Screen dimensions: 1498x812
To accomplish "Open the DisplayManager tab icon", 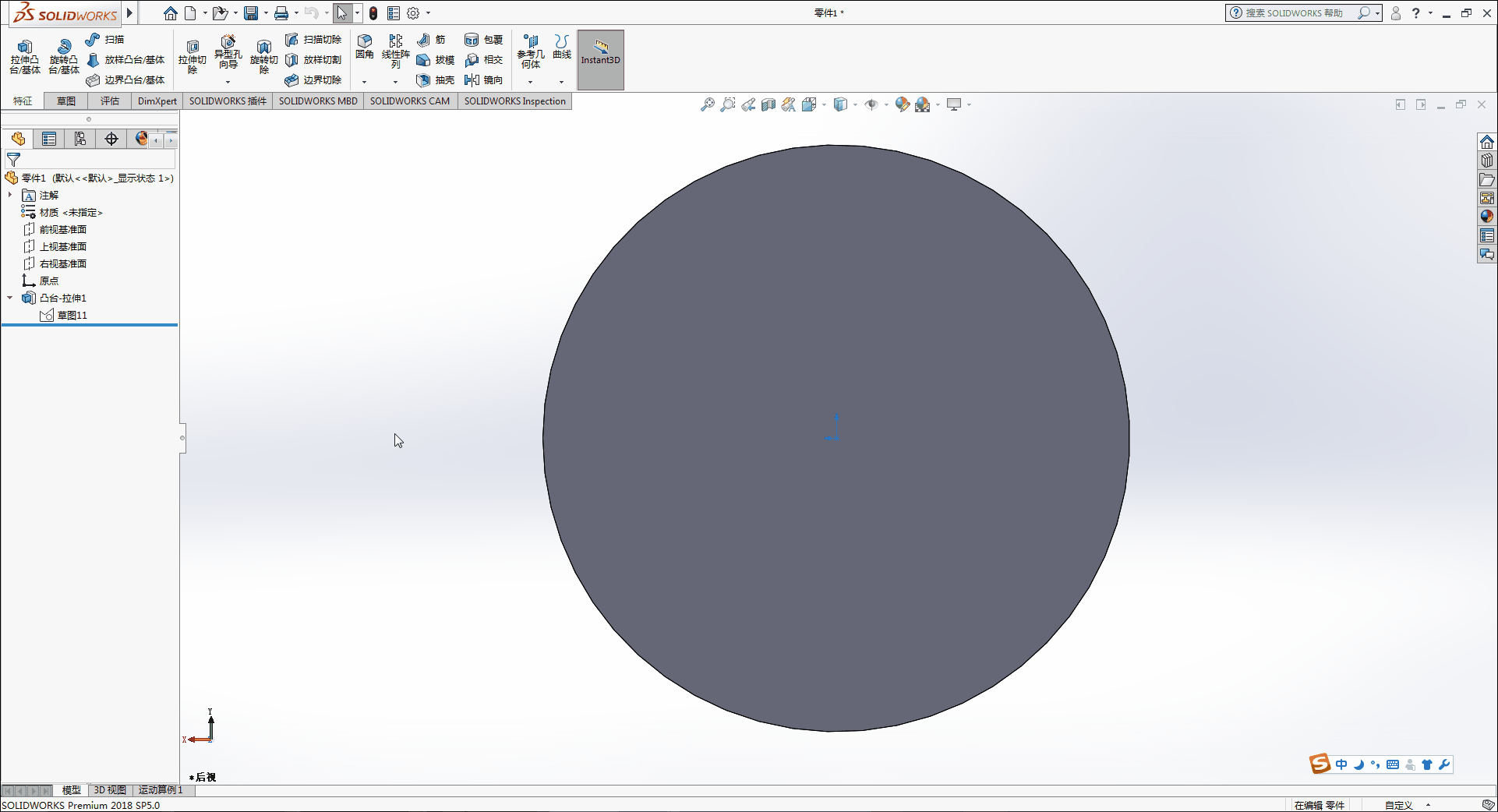I will point(141,139).
